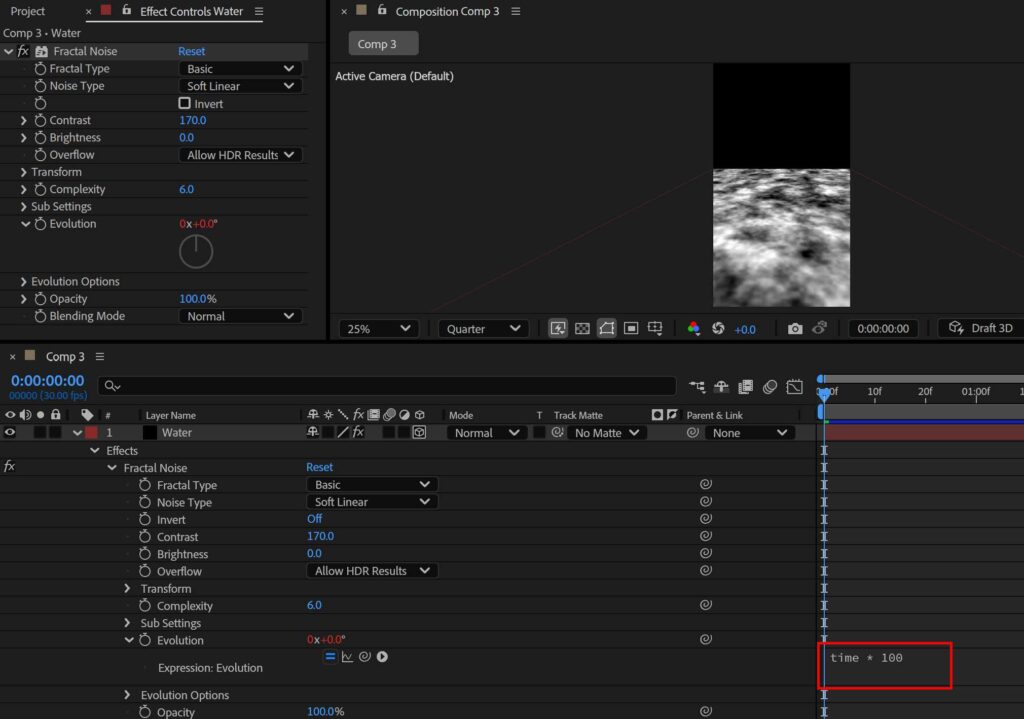Switch to the Project tab
This screenshot has height=719, width=1024.
27,11
